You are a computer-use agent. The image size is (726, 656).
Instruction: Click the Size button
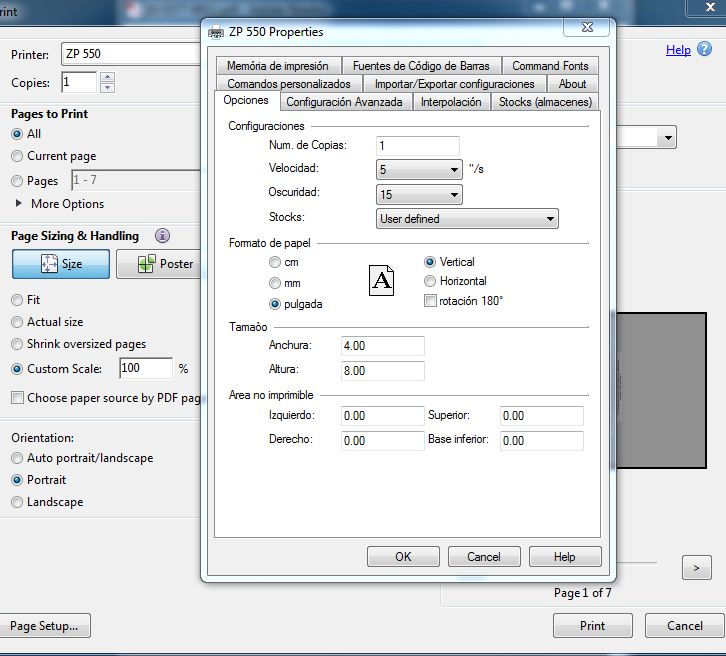(x=61, y=264)
